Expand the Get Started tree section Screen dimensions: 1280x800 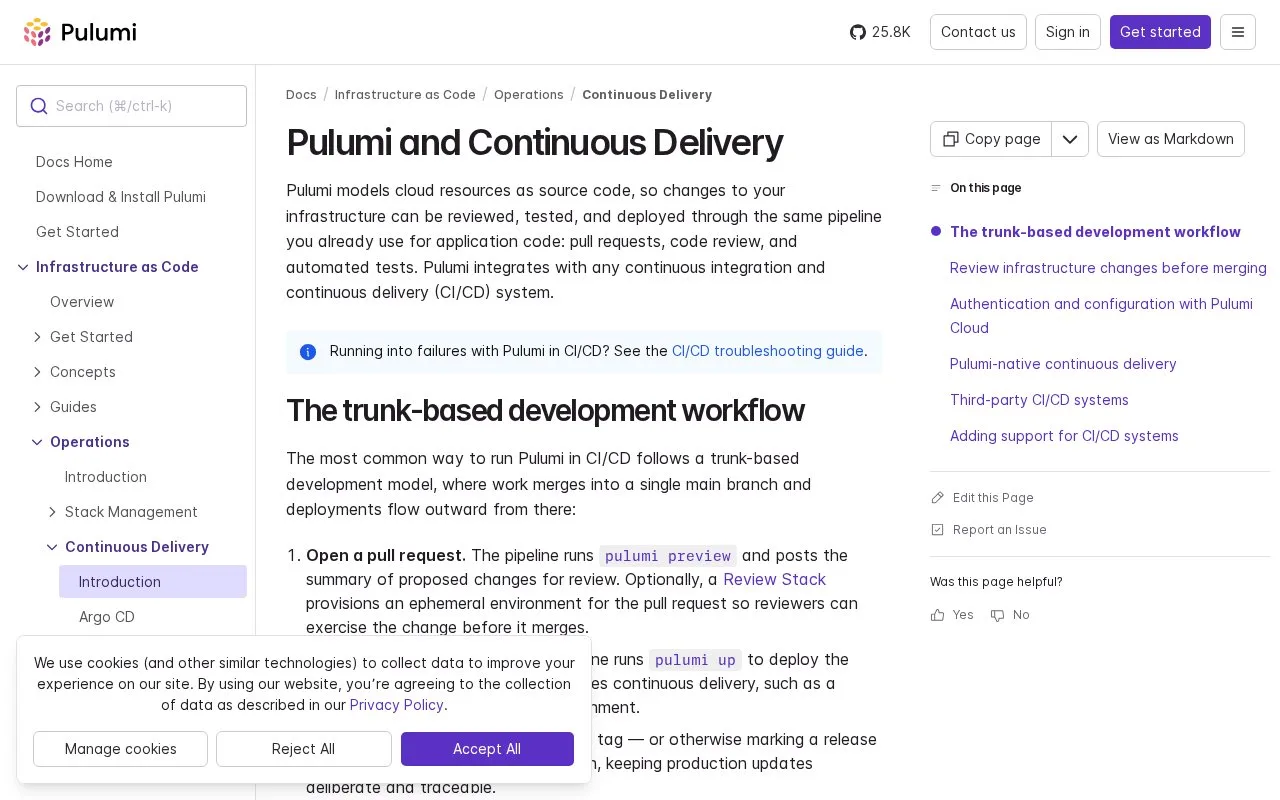pyautogui.click(x=37, y=337)
